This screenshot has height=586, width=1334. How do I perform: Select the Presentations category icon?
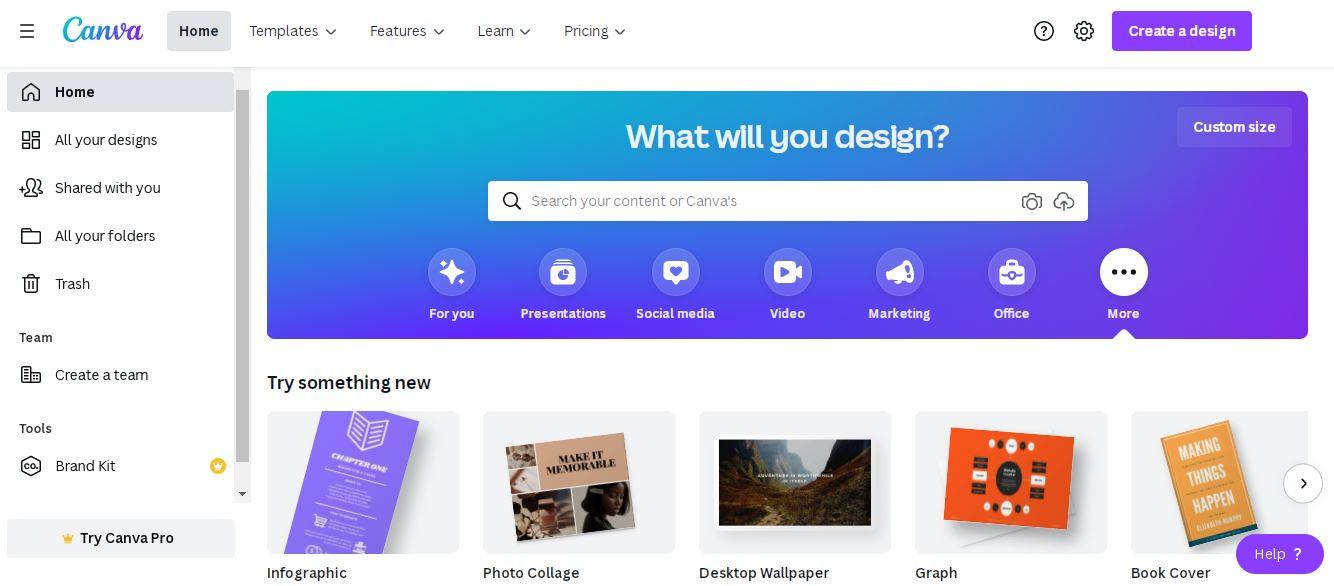click(563, 272)
